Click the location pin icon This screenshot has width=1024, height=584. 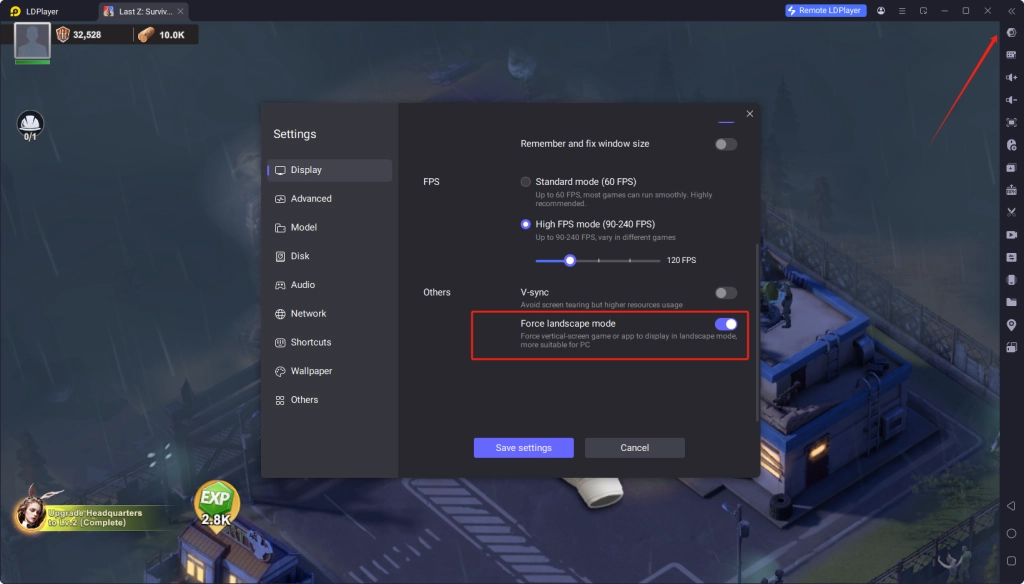[x=1011, y=325]
